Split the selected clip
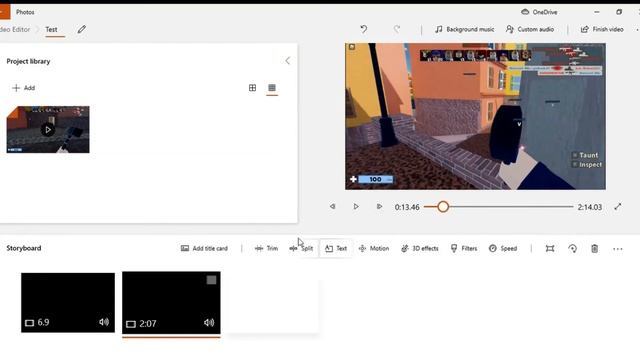640x360 pixels. tap(301, 248)
